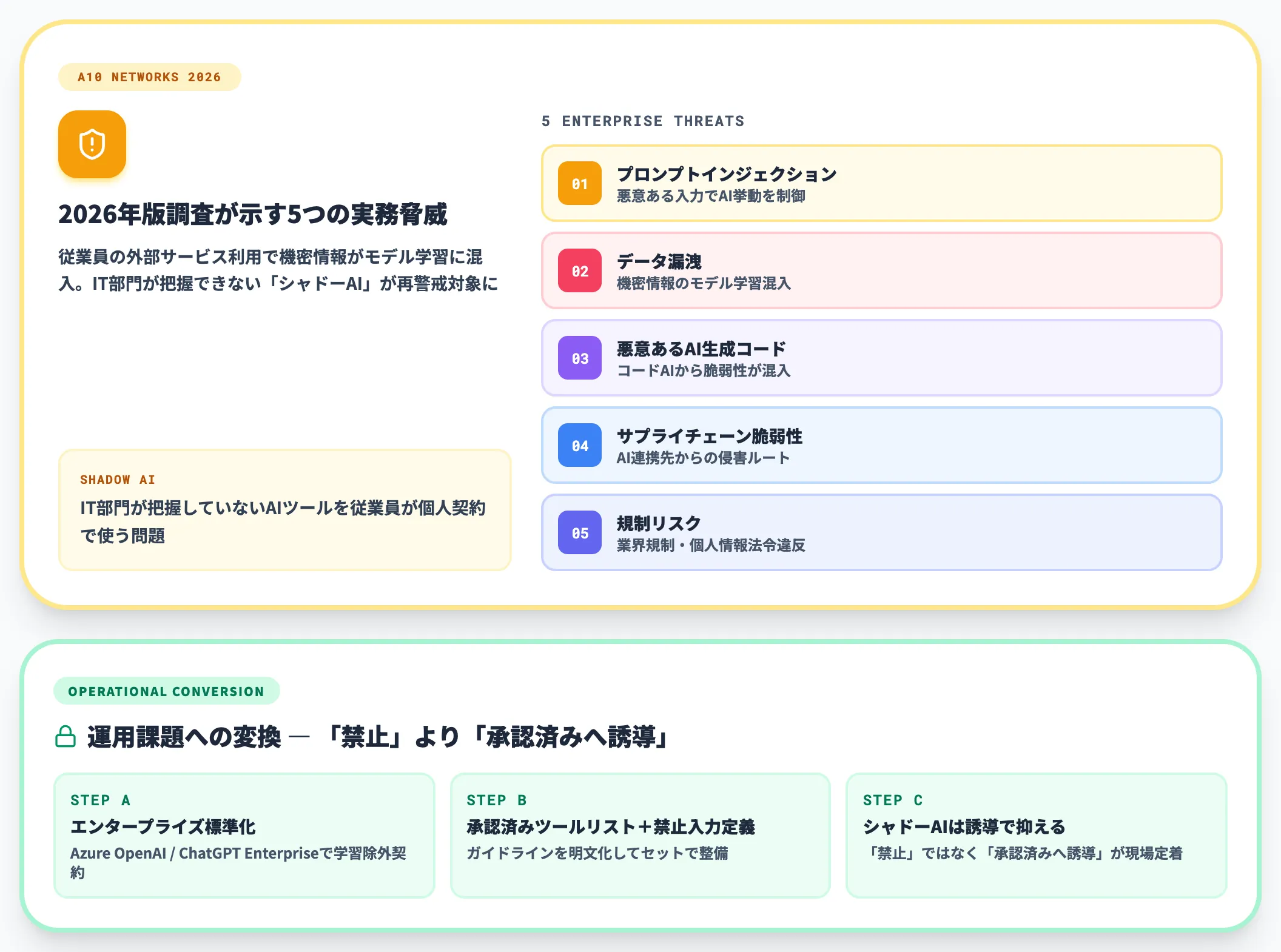
Task: Click the text ガイドラインを明文化してセットで整備
Action: pos(597,853)
